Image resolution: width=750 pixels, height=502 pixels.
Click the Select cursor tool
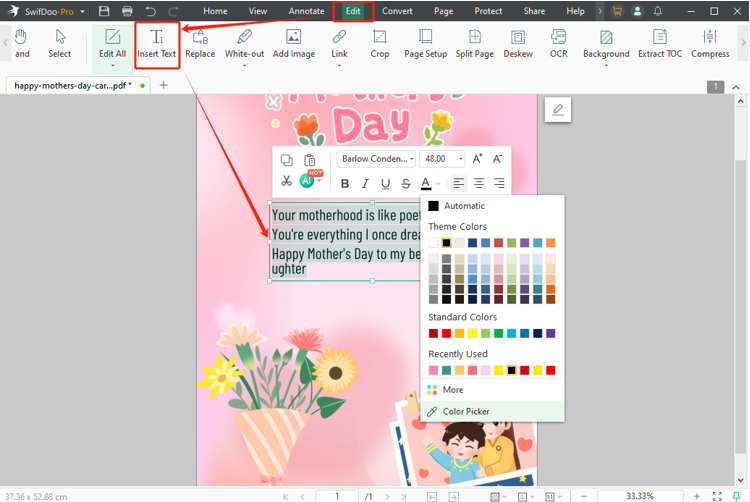(x=60, y=44)
